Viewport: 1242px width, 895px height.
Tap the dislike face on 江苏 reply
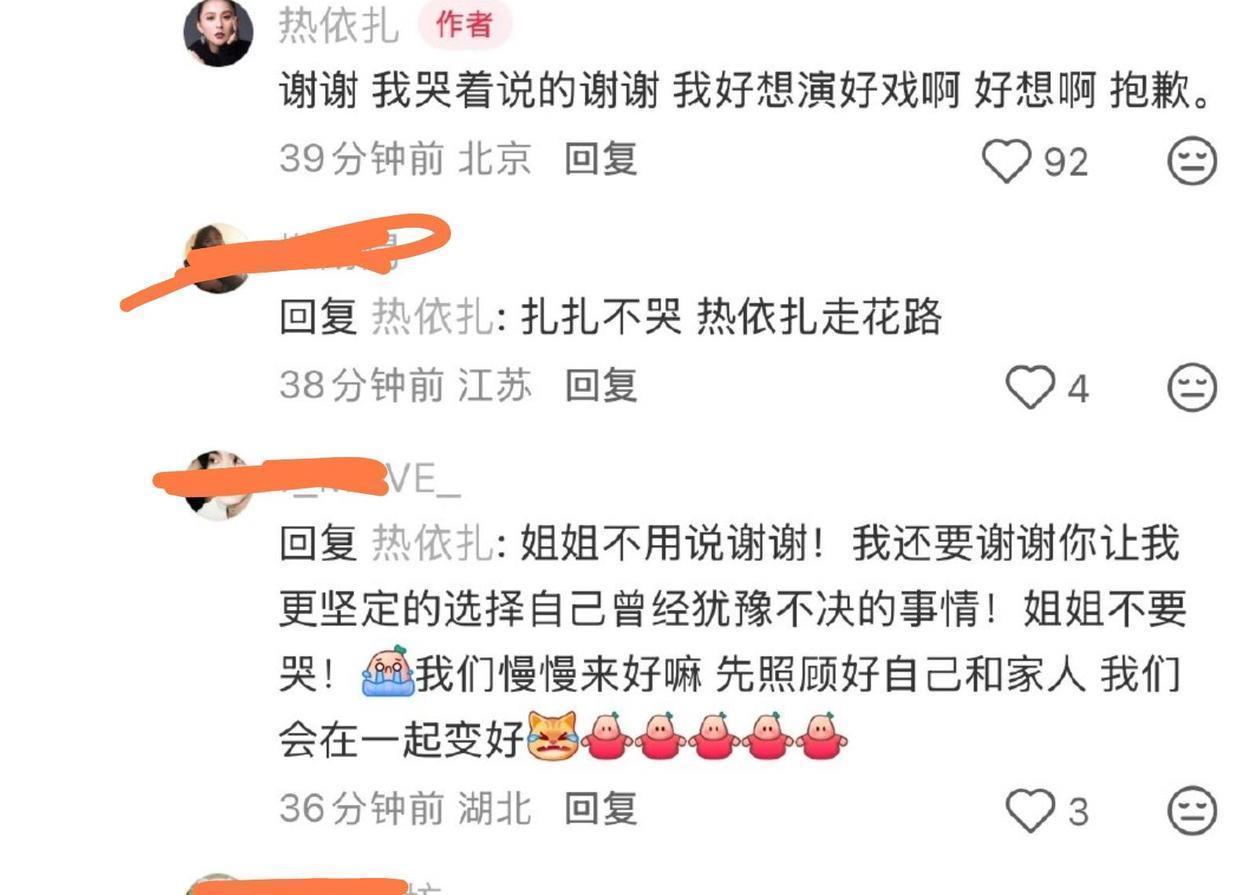click(1192, 388)
